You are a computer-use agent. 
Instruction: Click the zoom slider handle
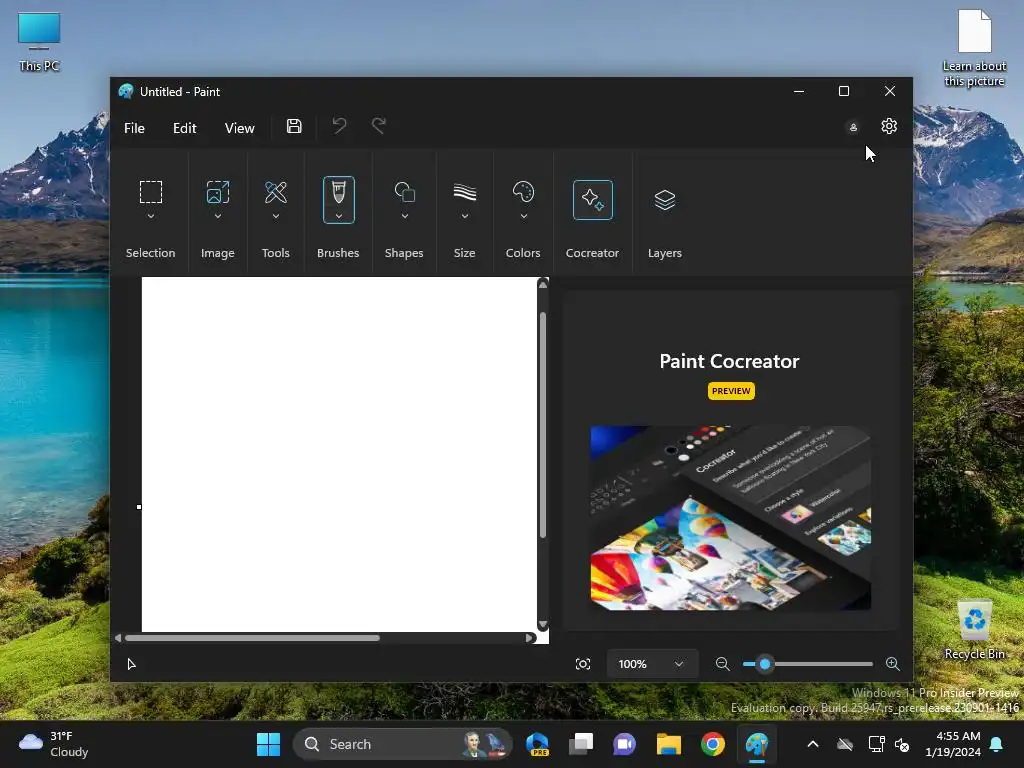pos(765,664)
